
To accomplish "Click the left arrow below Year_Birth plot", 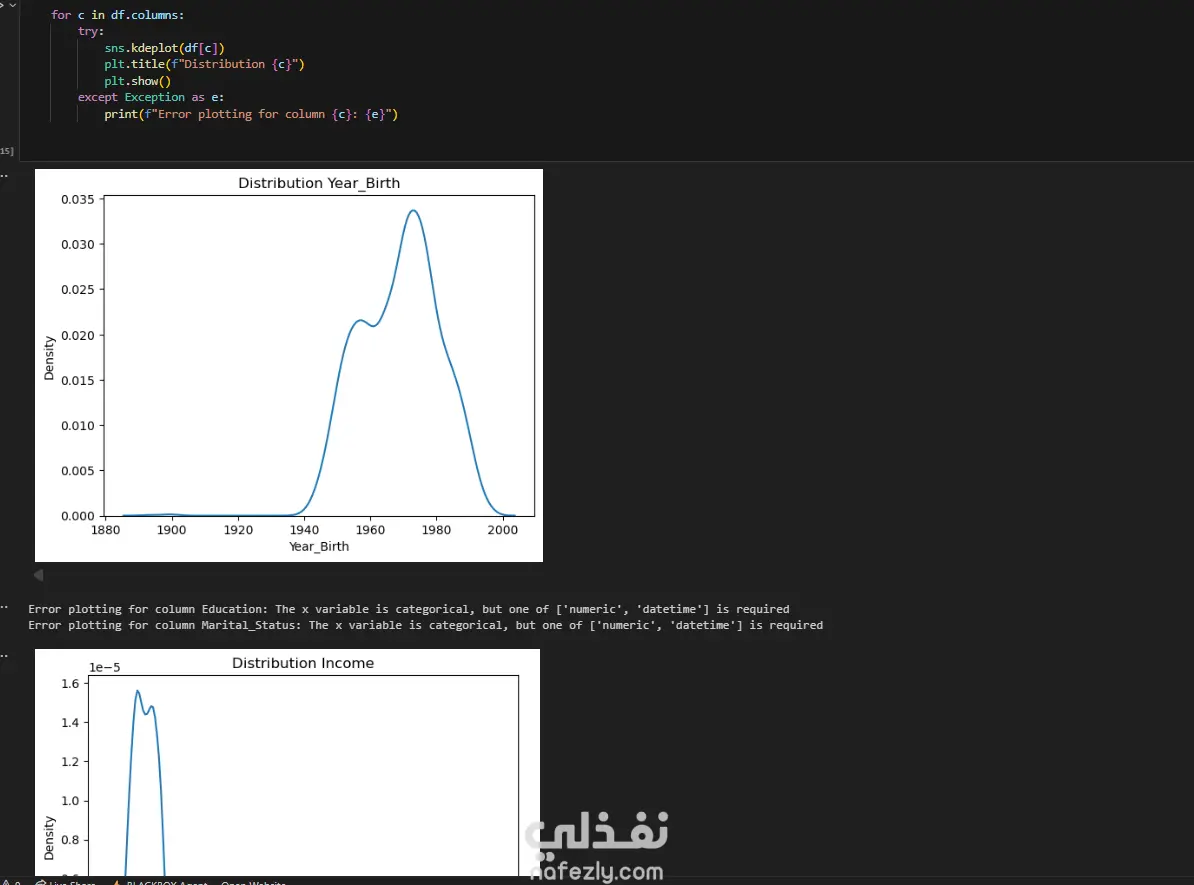I will pyautogui.click(x=38, y=575).
